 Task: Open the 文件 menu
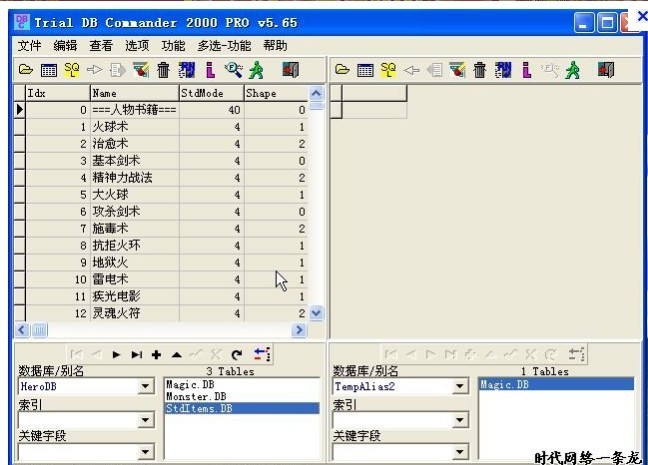click(x=29, y=45)
